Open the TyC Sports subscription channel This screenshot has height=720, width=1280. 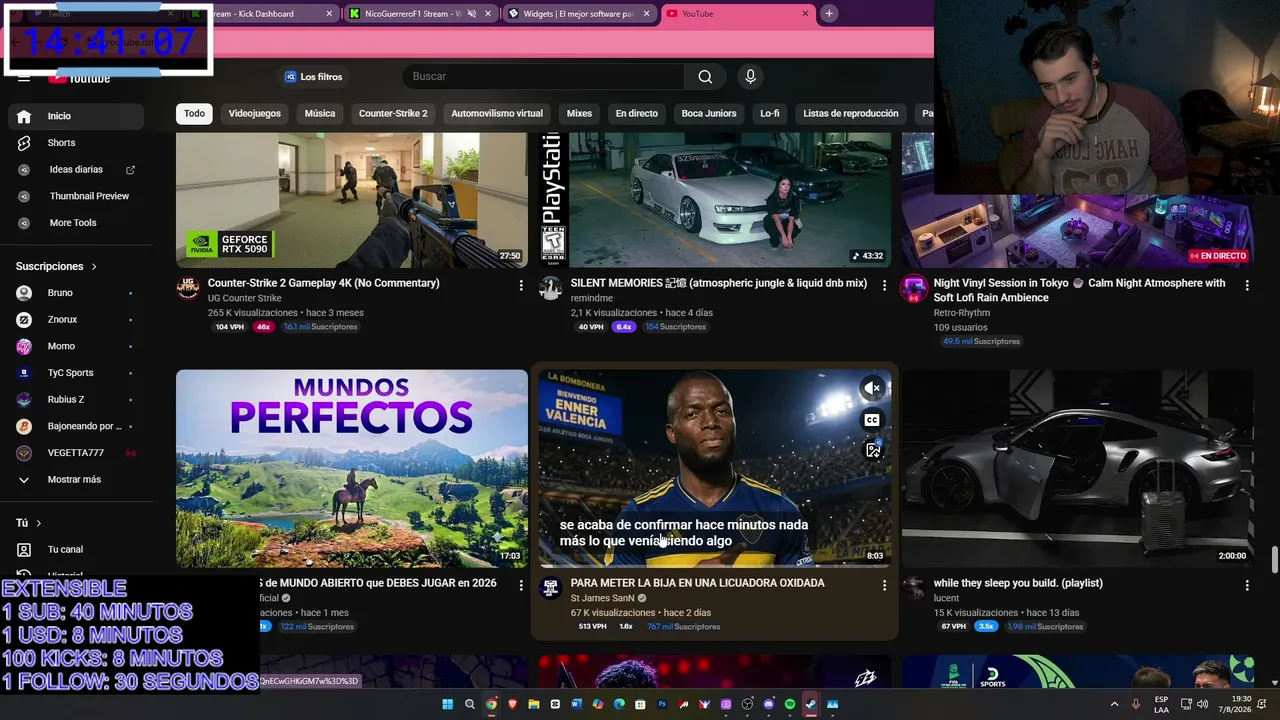(76, 373)
